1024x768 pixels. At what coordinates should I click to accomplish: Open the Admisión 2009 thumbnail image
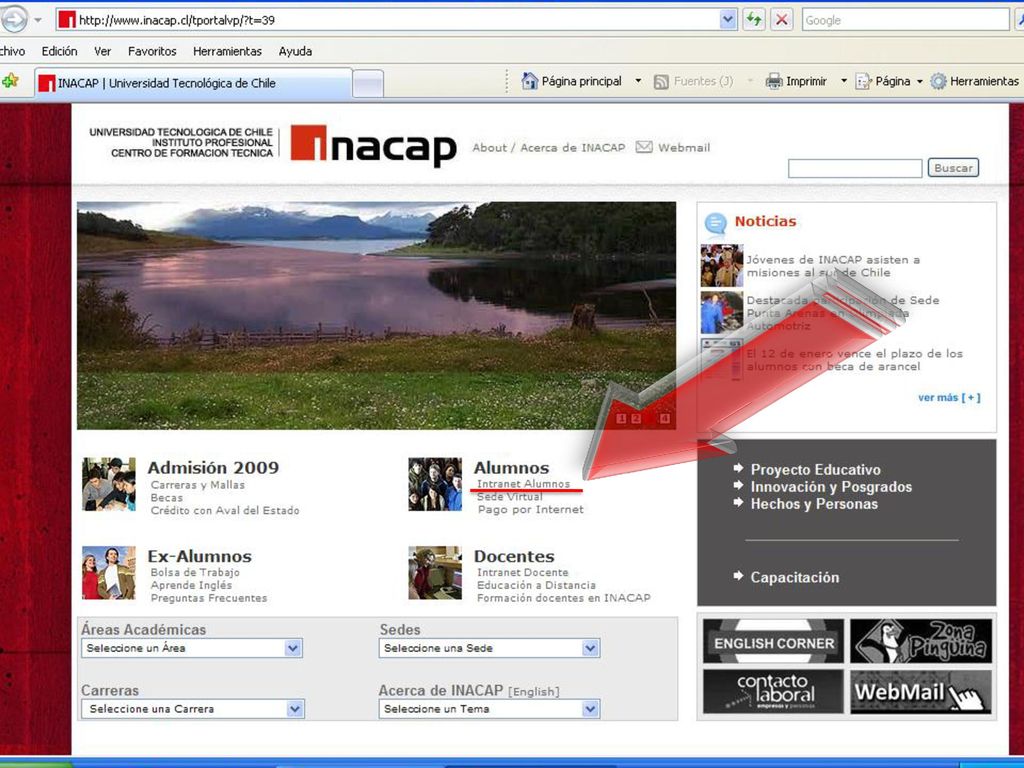[109, 484]
